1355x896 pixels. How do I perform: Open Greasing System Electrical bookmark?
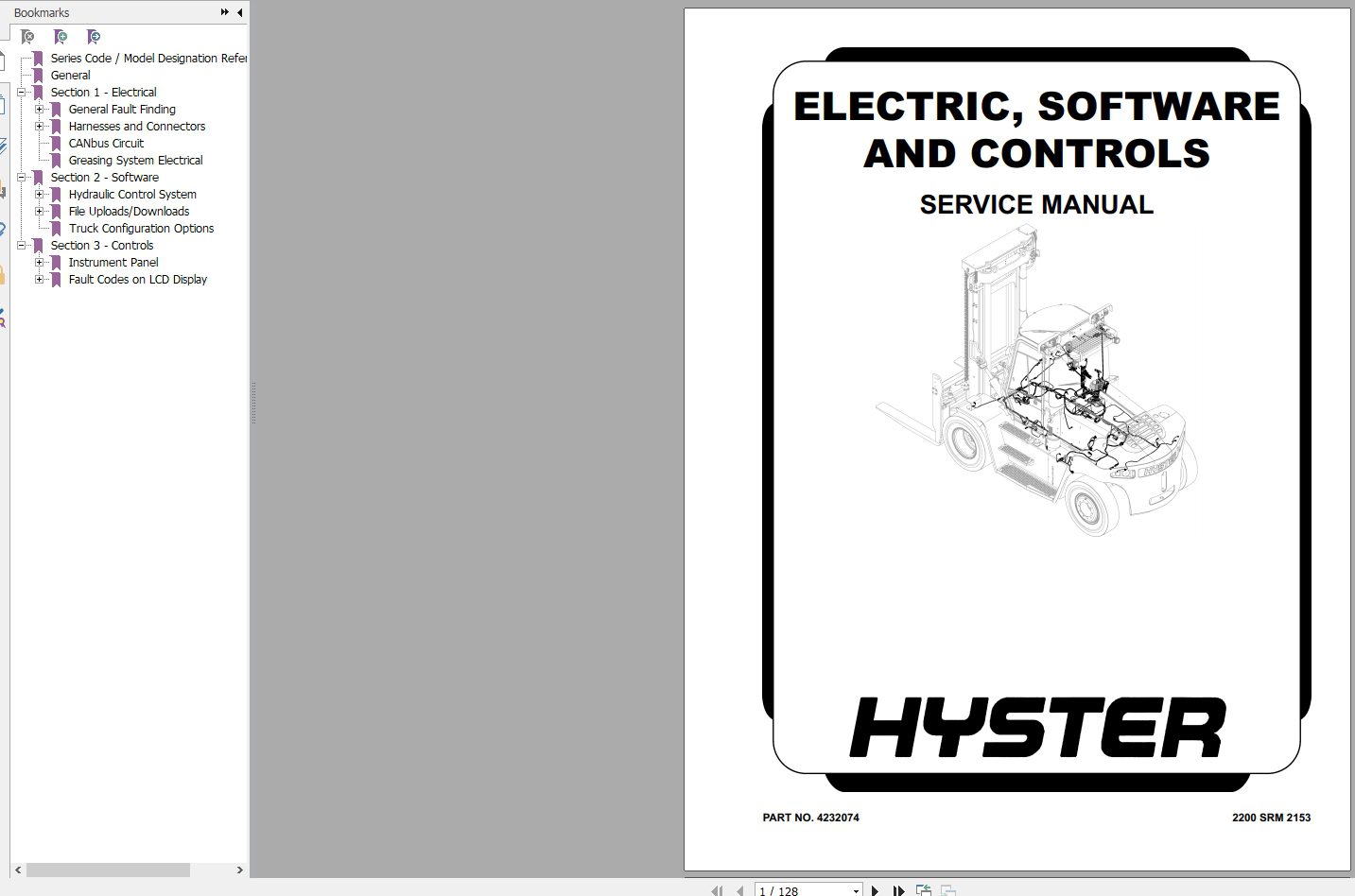tap(135, 161)
